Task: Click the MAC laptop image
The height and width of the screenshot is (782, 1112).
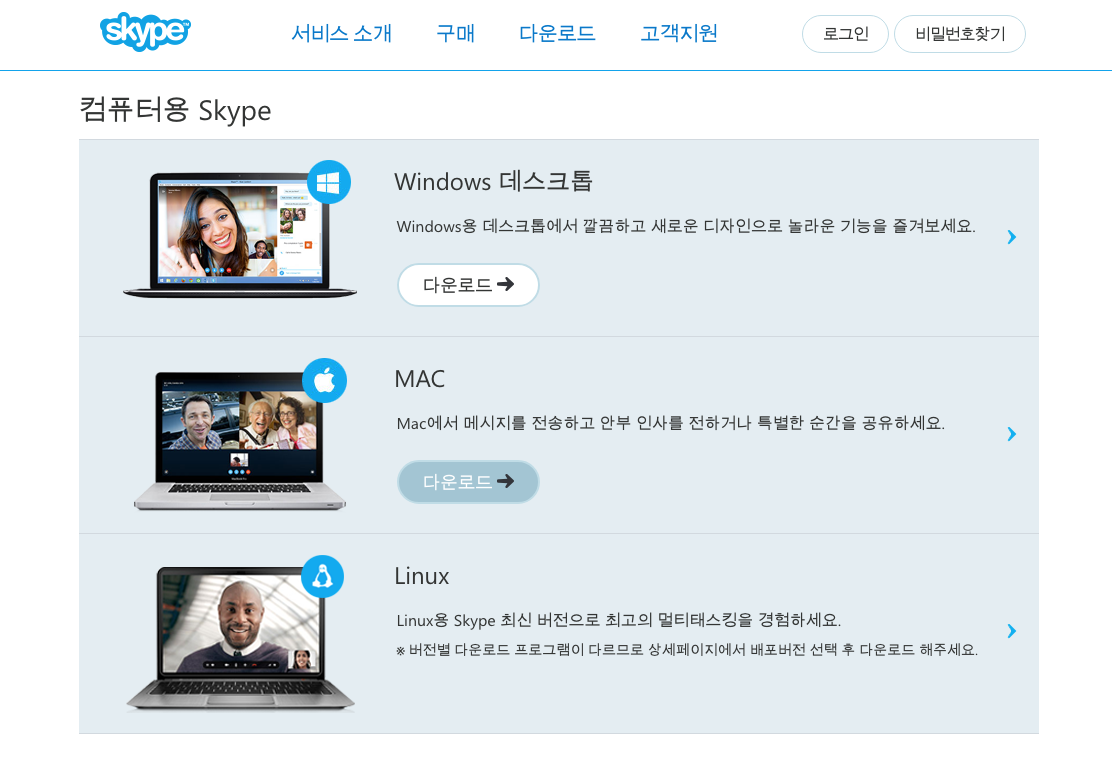Action: point(240,440)
